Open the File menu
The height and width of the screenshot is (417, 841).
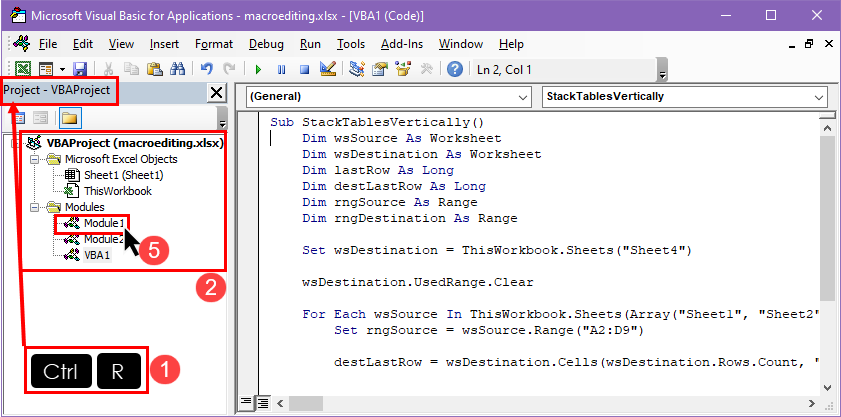point(48,44)
